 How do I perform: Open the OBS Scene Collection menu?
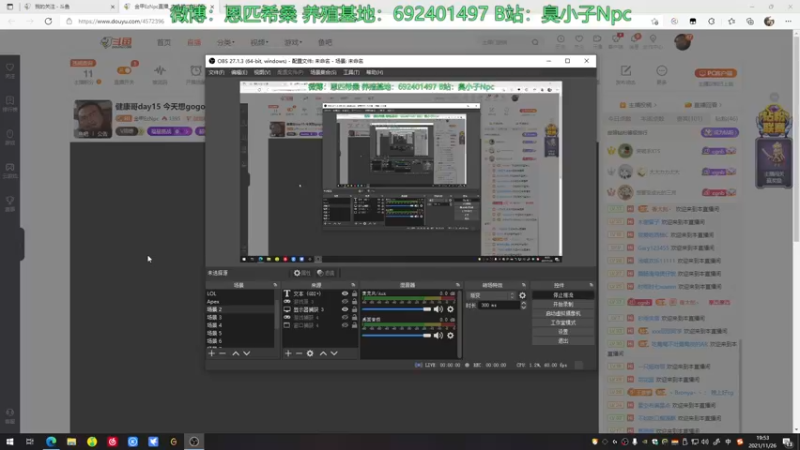click(x=323, y=72)
